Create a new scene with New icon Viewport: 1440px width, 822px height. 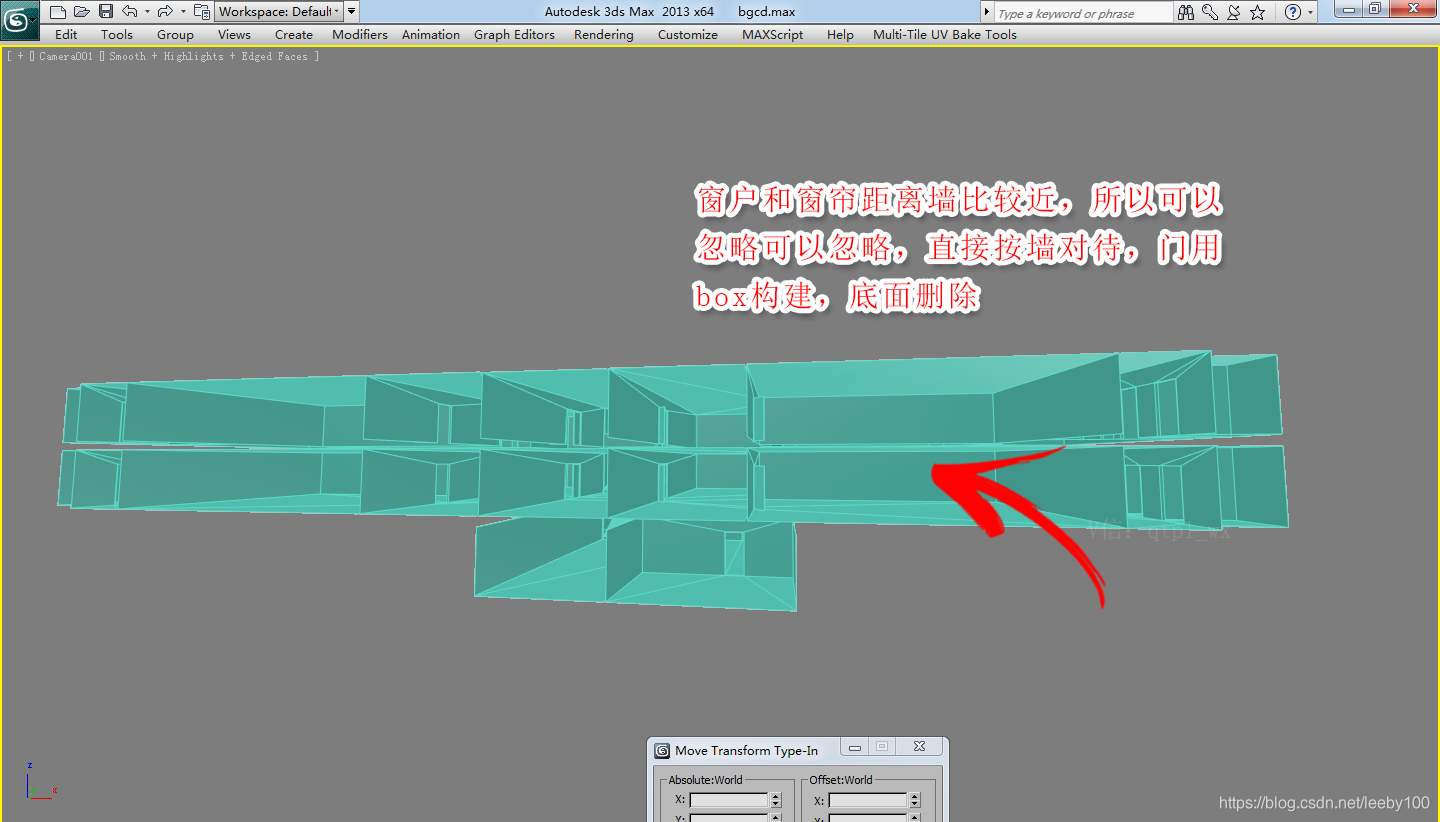coord(58,12)
